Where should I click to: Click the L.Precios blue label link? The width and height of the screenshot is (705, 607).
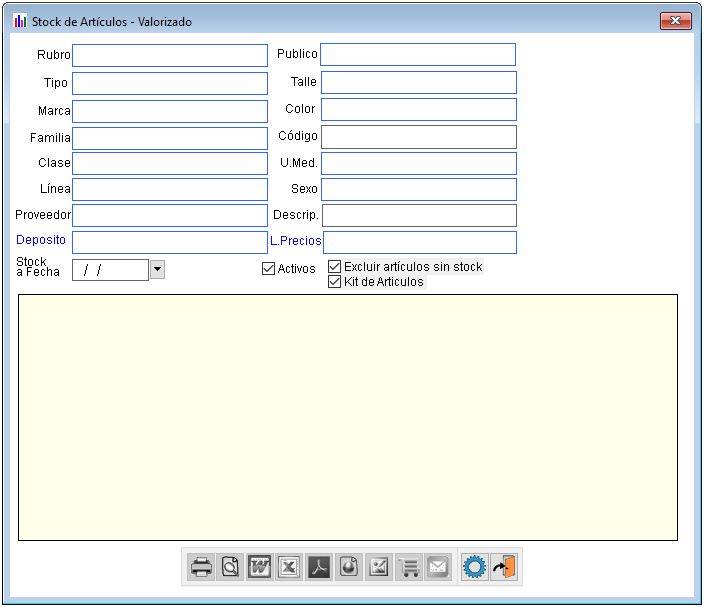coord(294,241)
